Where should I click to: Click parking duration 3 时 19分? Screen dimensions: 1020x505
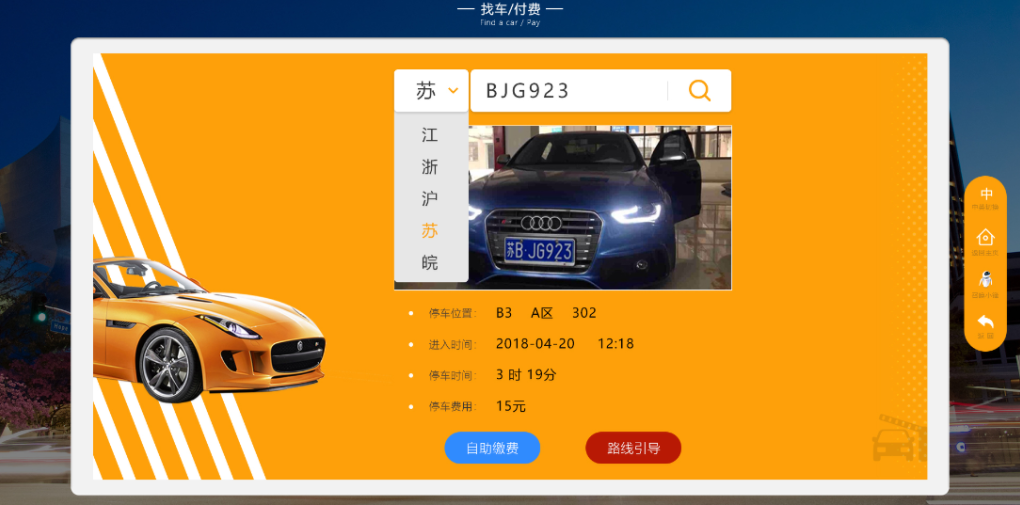pyautogui.click(x=526, y=375)
